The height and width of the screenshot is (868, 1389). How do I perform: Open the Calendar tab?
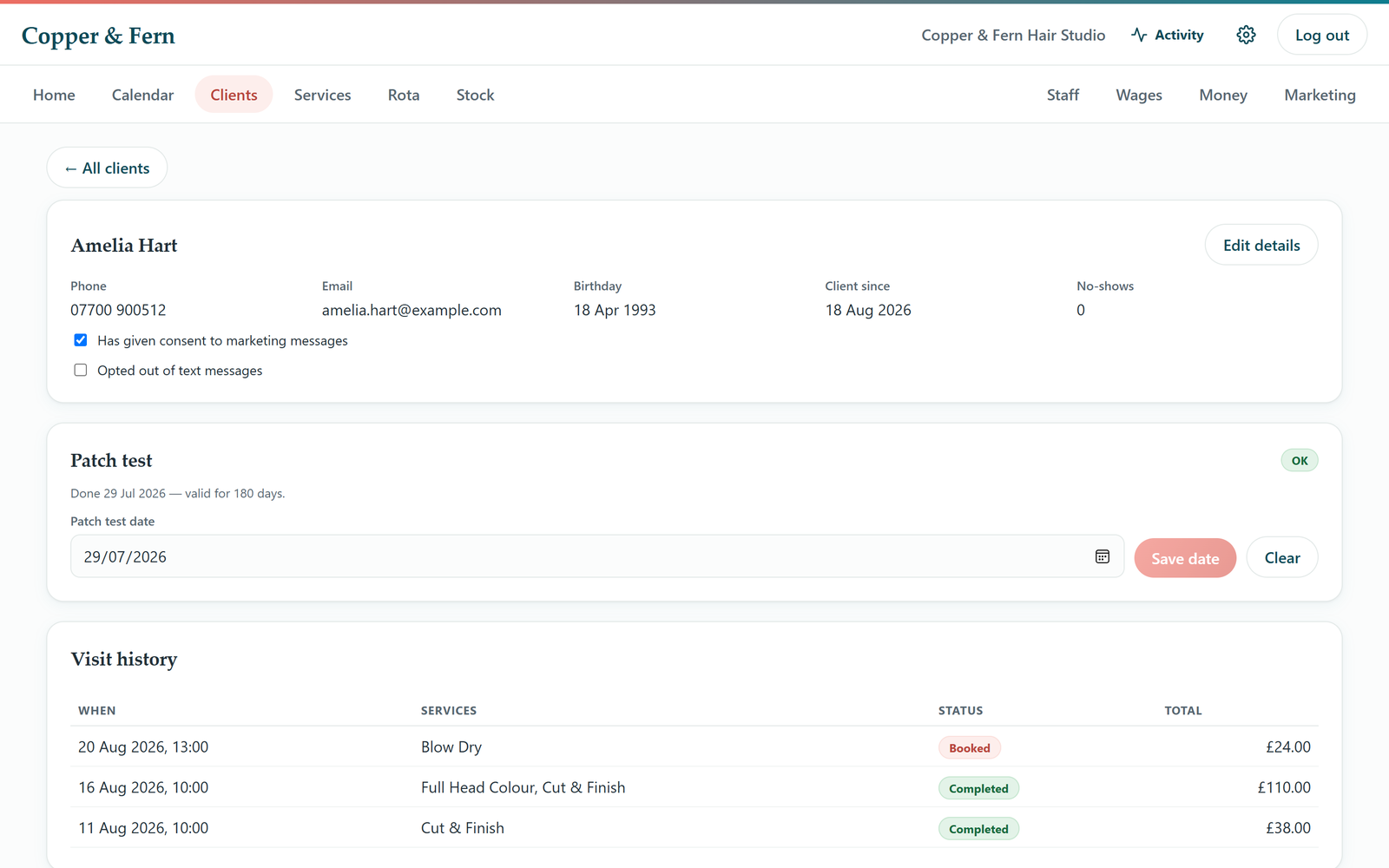(142, 95)
